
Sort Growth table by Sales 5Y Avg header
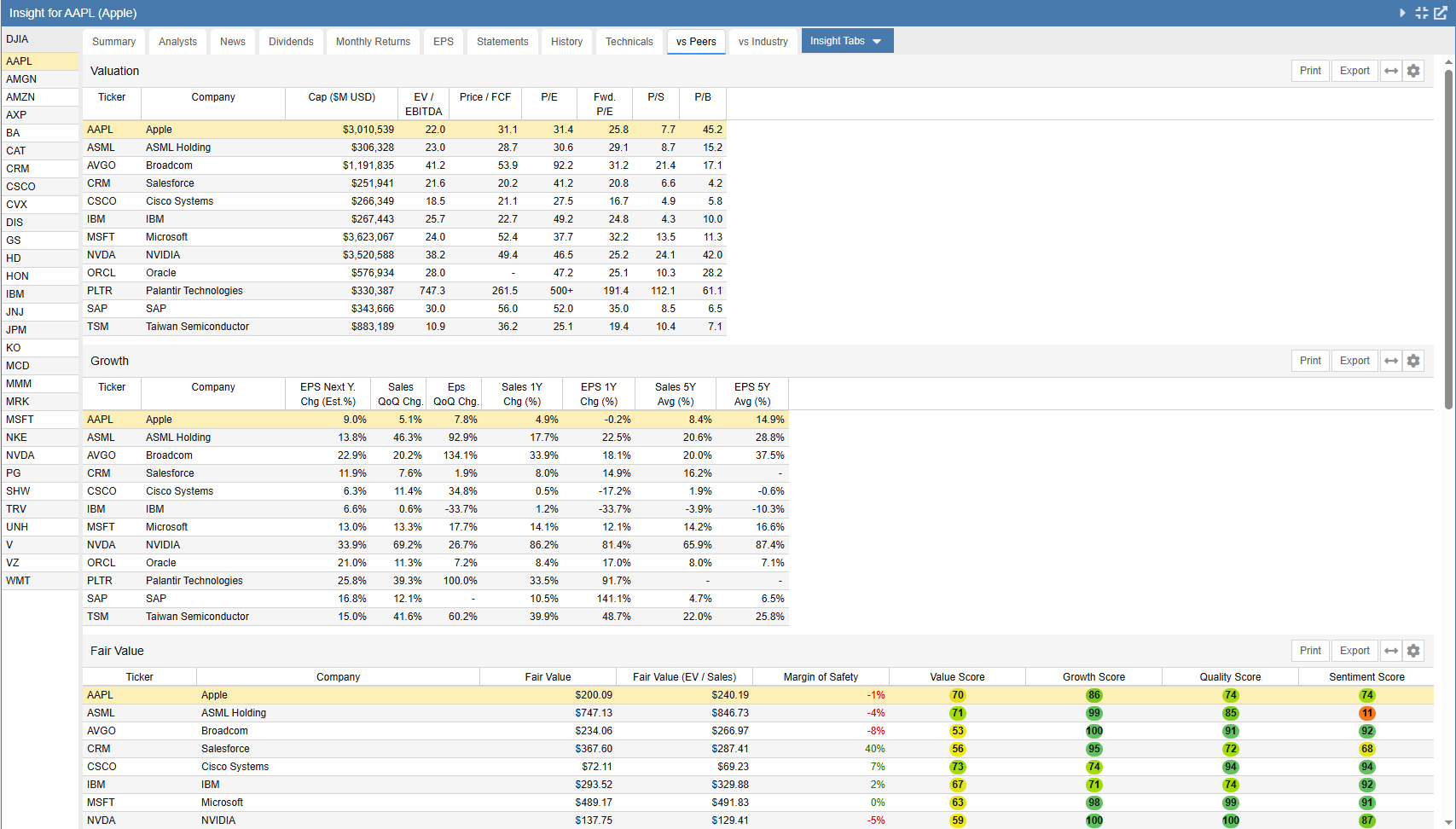pos(675,394)
